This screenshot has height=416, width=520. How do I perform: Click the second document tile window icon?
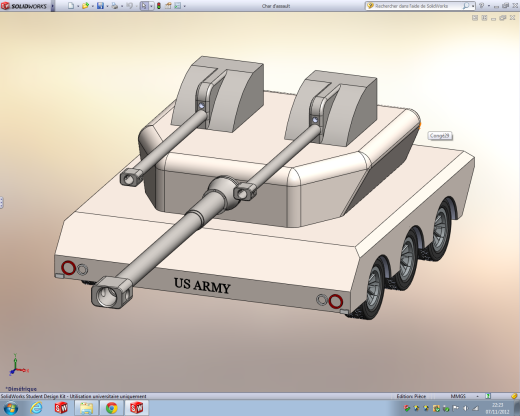pos(484,18)
